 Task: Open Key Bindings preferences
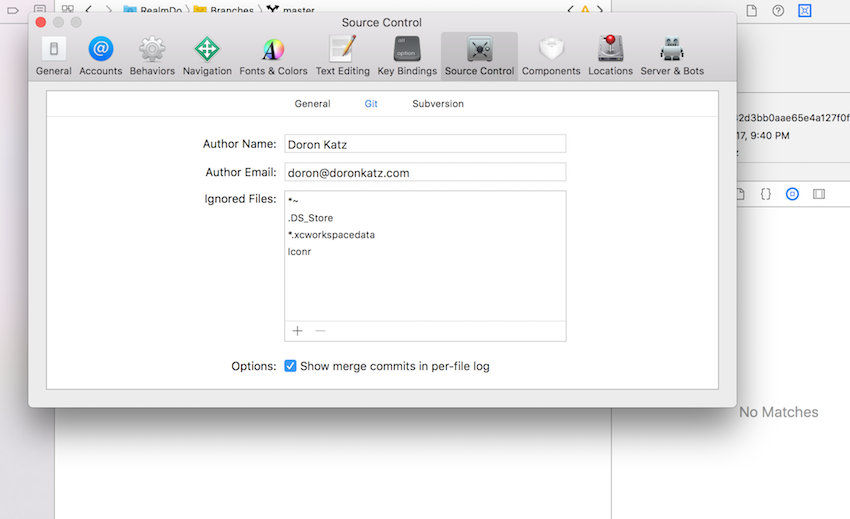tap(407, 56)
